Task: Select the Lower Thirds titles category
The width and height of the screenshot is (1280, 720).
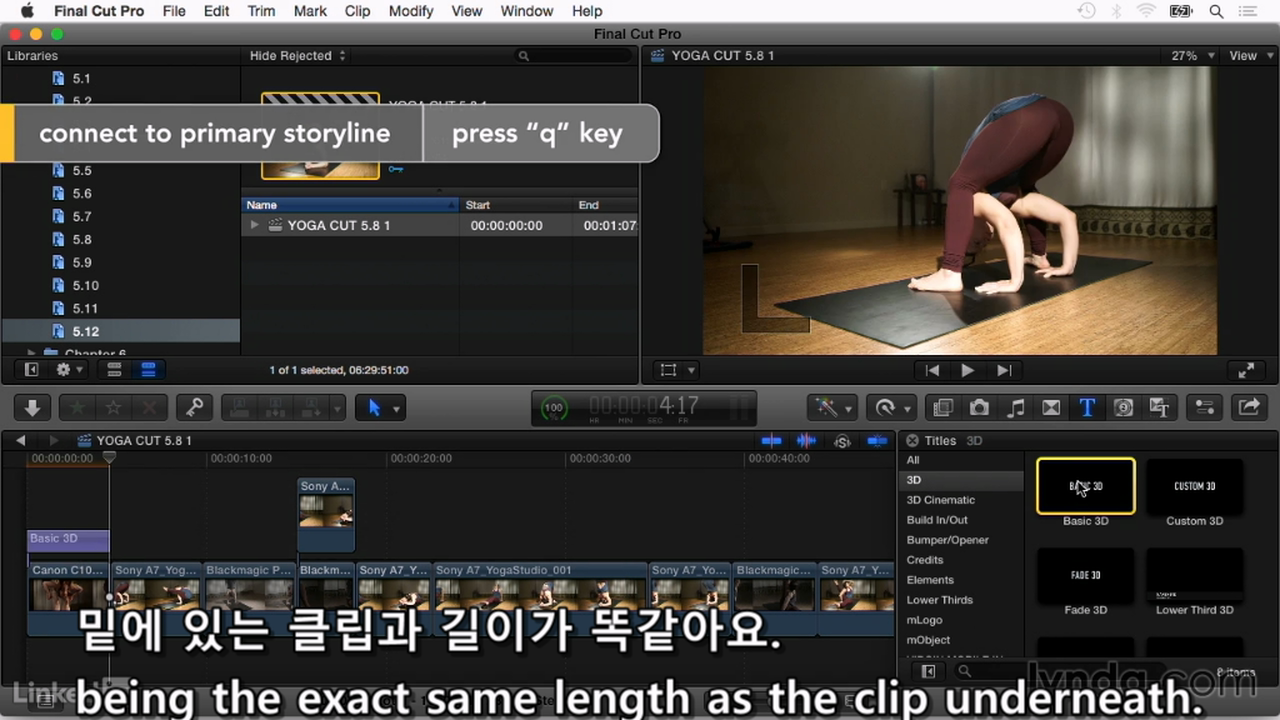Action: coord(939,600)
